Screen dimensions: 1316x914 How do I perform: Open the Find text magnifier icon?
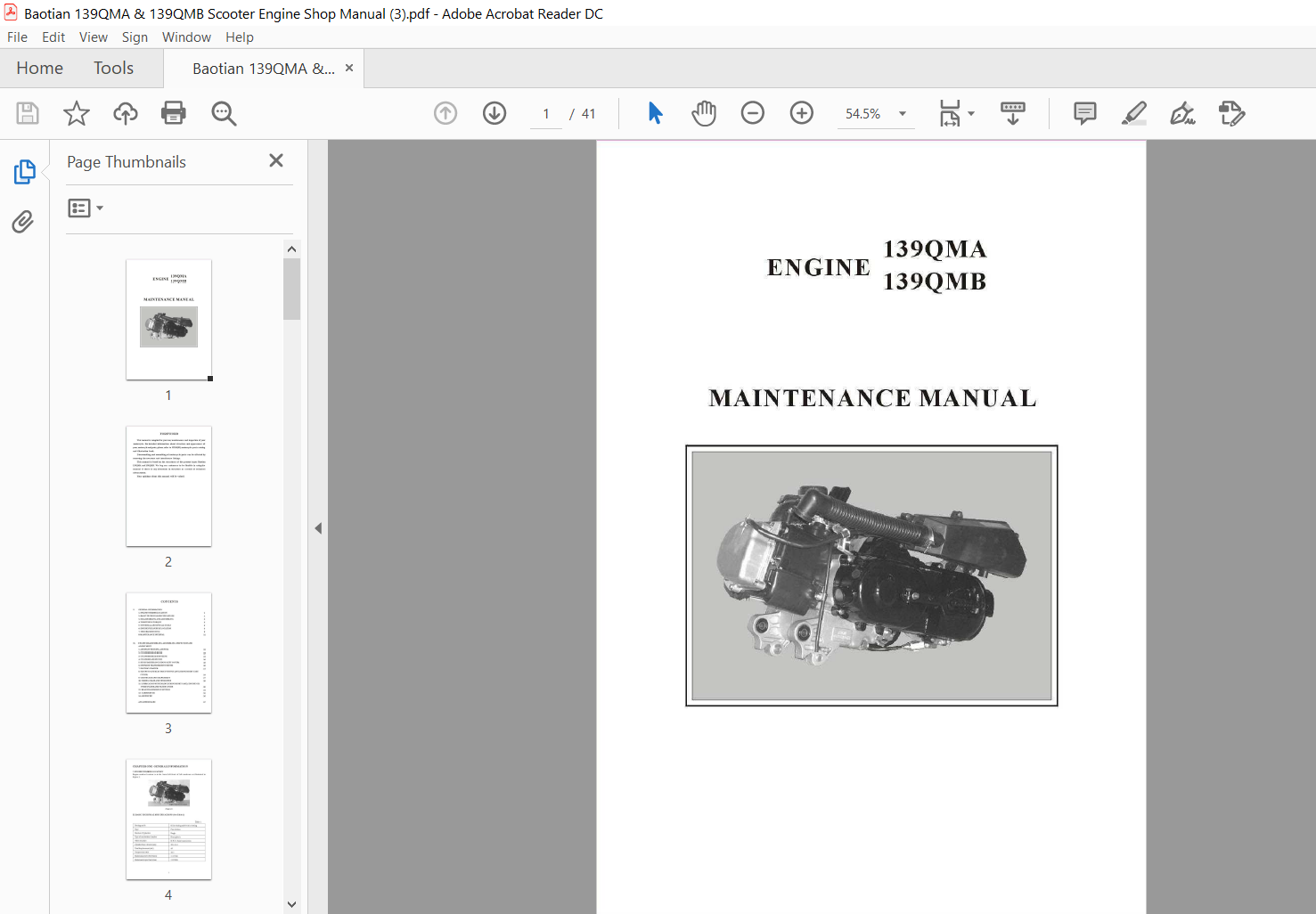coord(224,113)
